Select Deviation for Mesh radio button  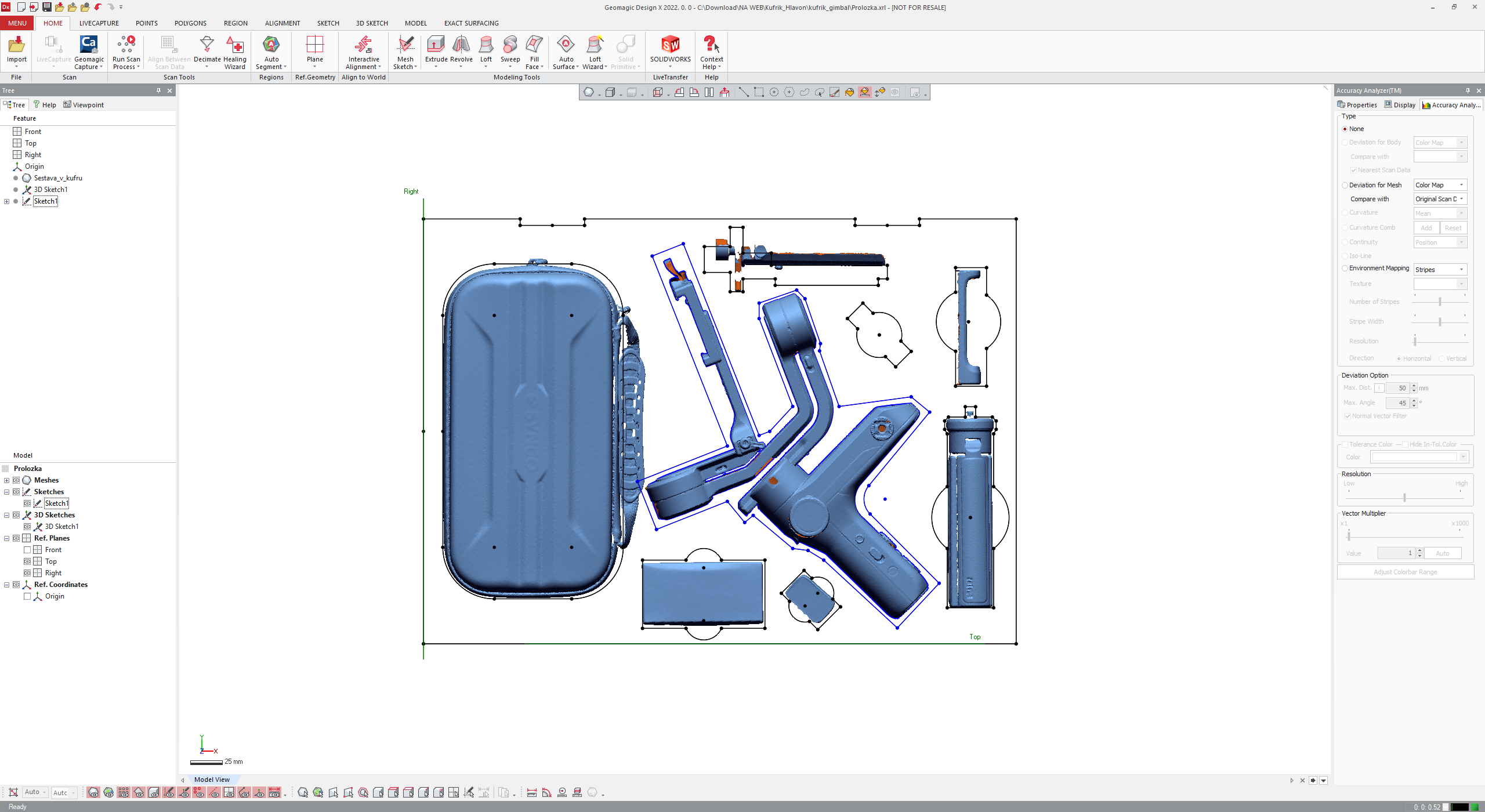point(1345,185)
